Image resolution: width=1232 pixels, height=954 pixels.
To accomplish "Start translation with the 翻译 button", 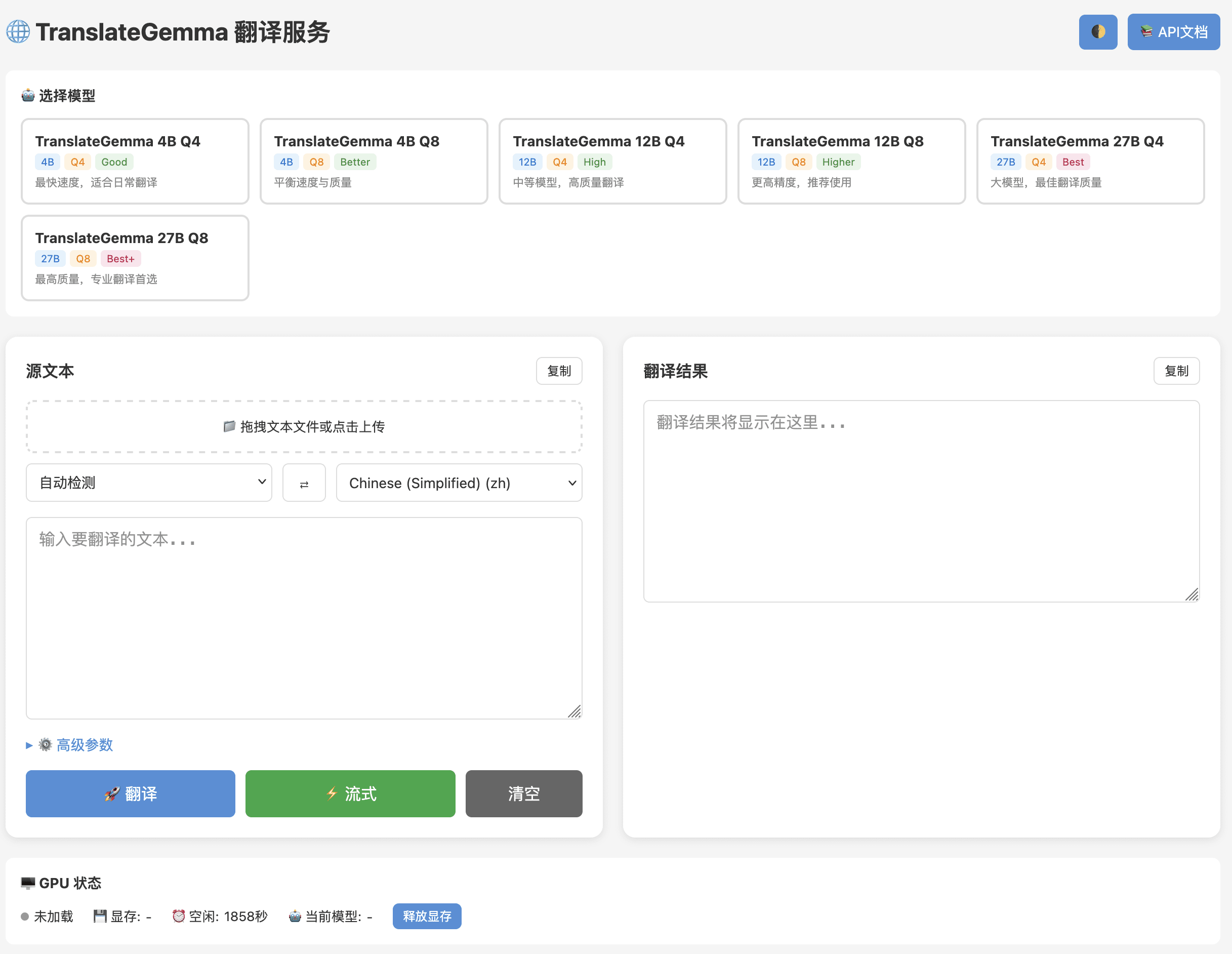I will 130,793.
